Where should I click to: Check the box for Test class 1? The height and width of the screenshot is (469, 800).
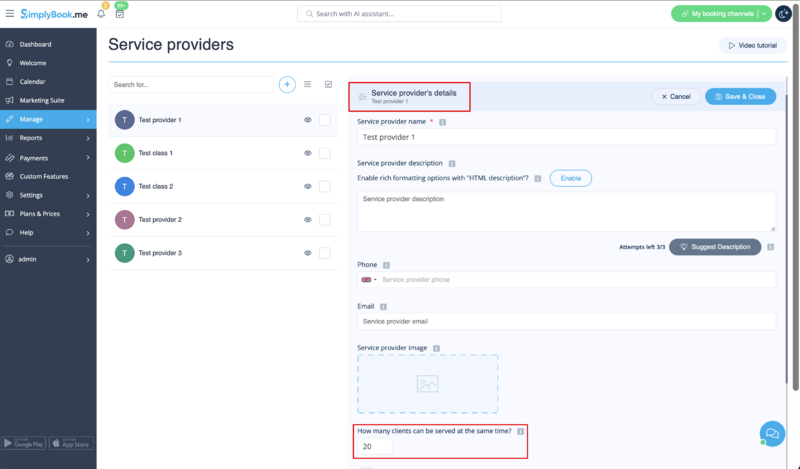324,153
